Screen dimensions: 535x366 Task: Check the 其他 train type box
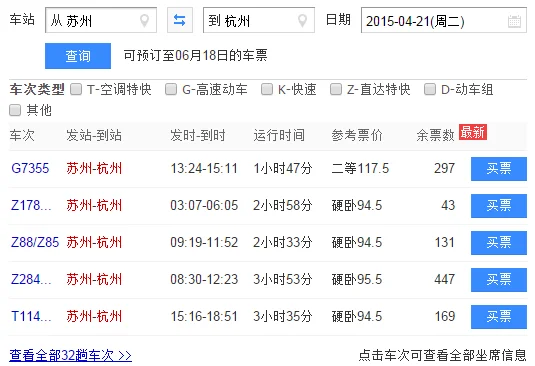click(15, 110)
